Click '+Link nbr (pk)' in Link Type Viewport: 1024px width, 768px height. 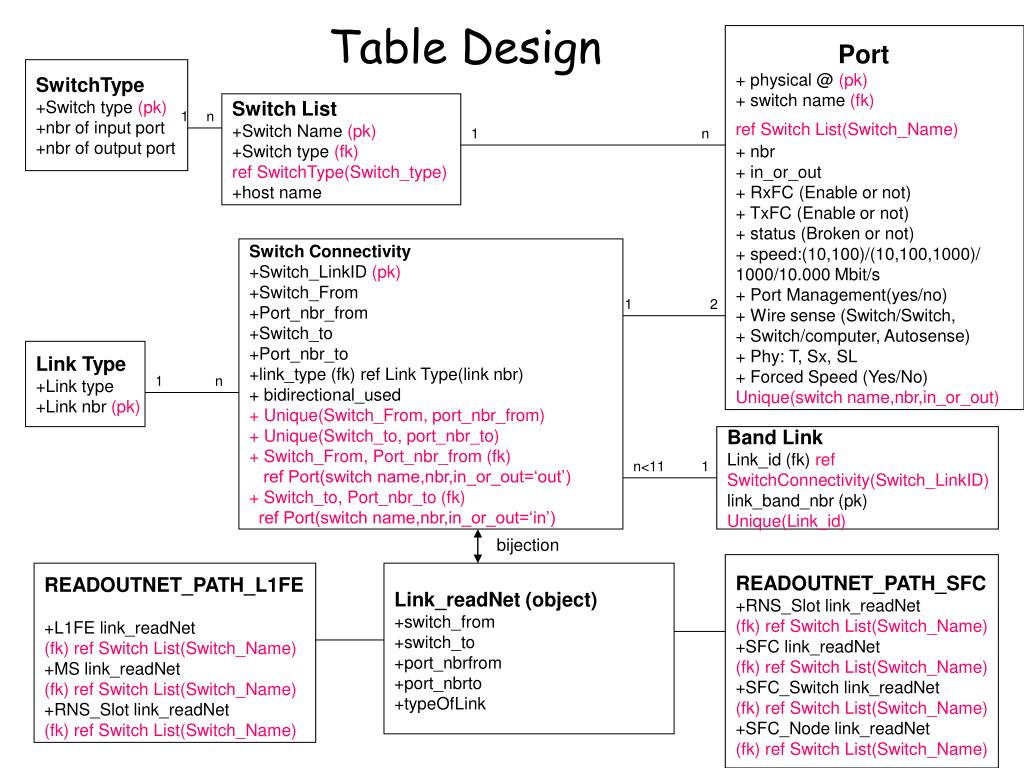pyautogui.click(x=88, y=407)
